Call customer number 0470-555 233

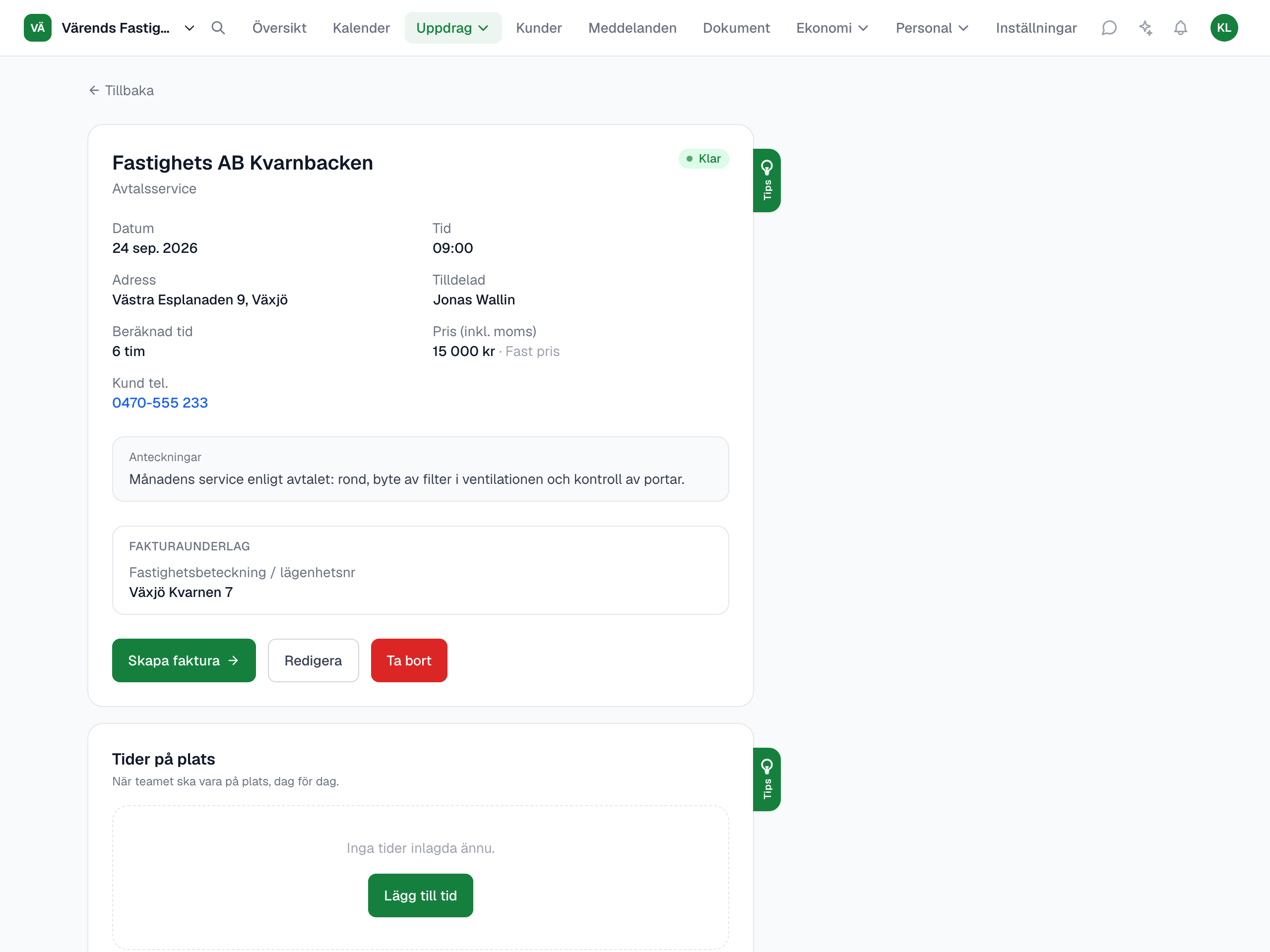(160, 402)
